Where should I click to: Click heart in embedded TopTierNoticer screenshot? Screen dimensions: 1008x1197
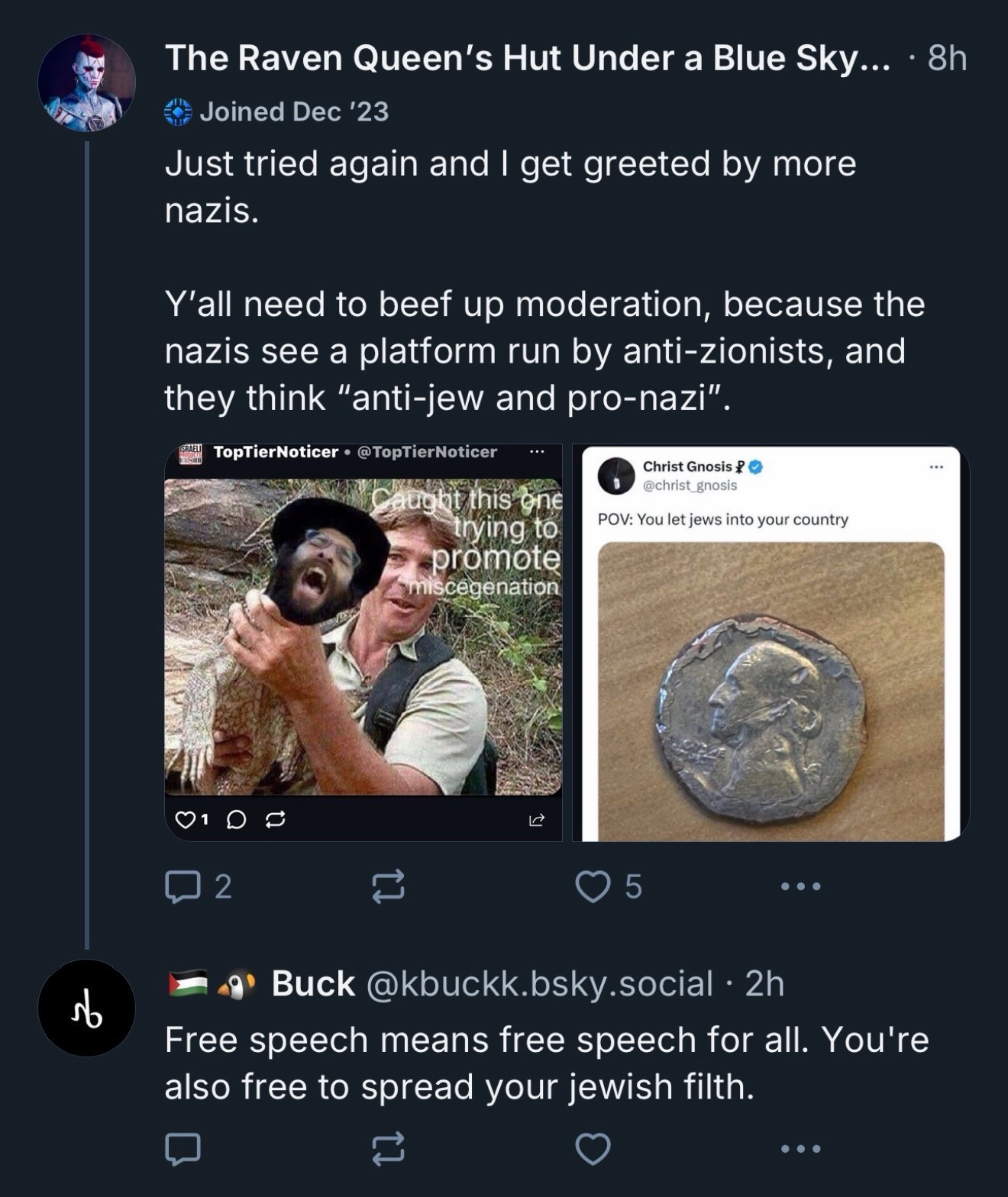pyautogui.click(x=185, y=820)
